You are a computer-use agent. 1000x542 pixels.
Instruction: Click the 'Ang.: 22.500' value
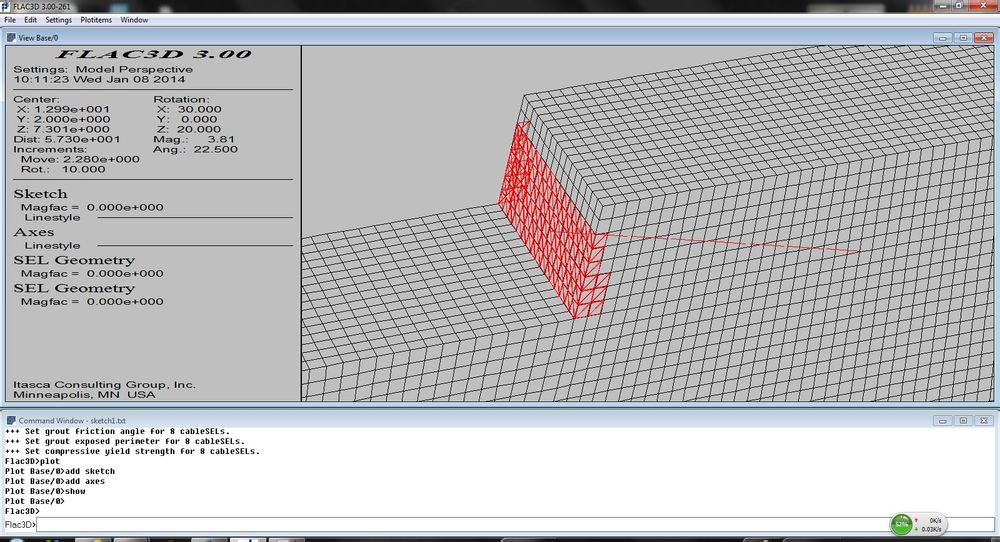tap(195, 149)
